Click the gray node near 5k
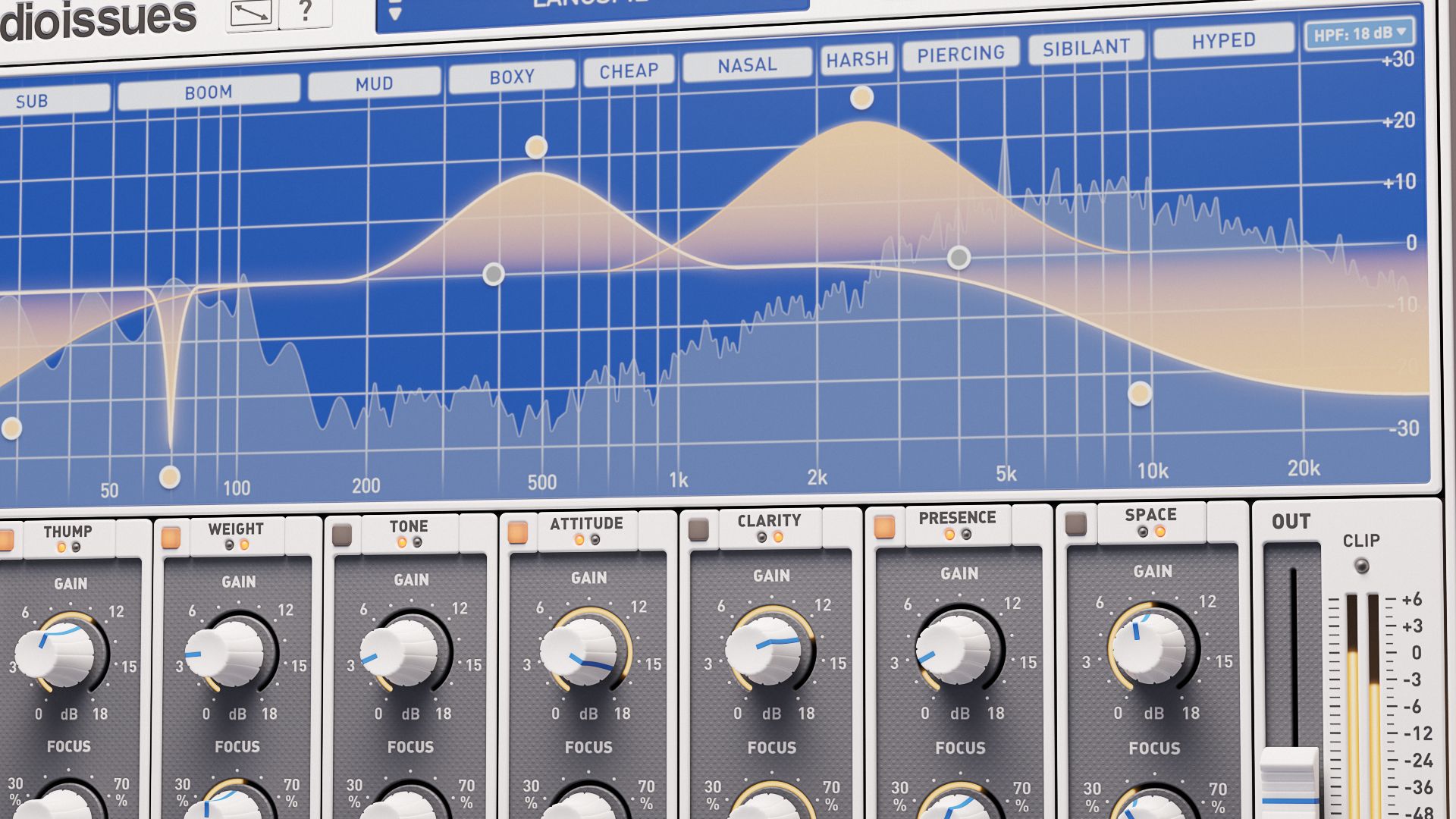Screen dimensions: 1456x819 [x=959, y=258]
